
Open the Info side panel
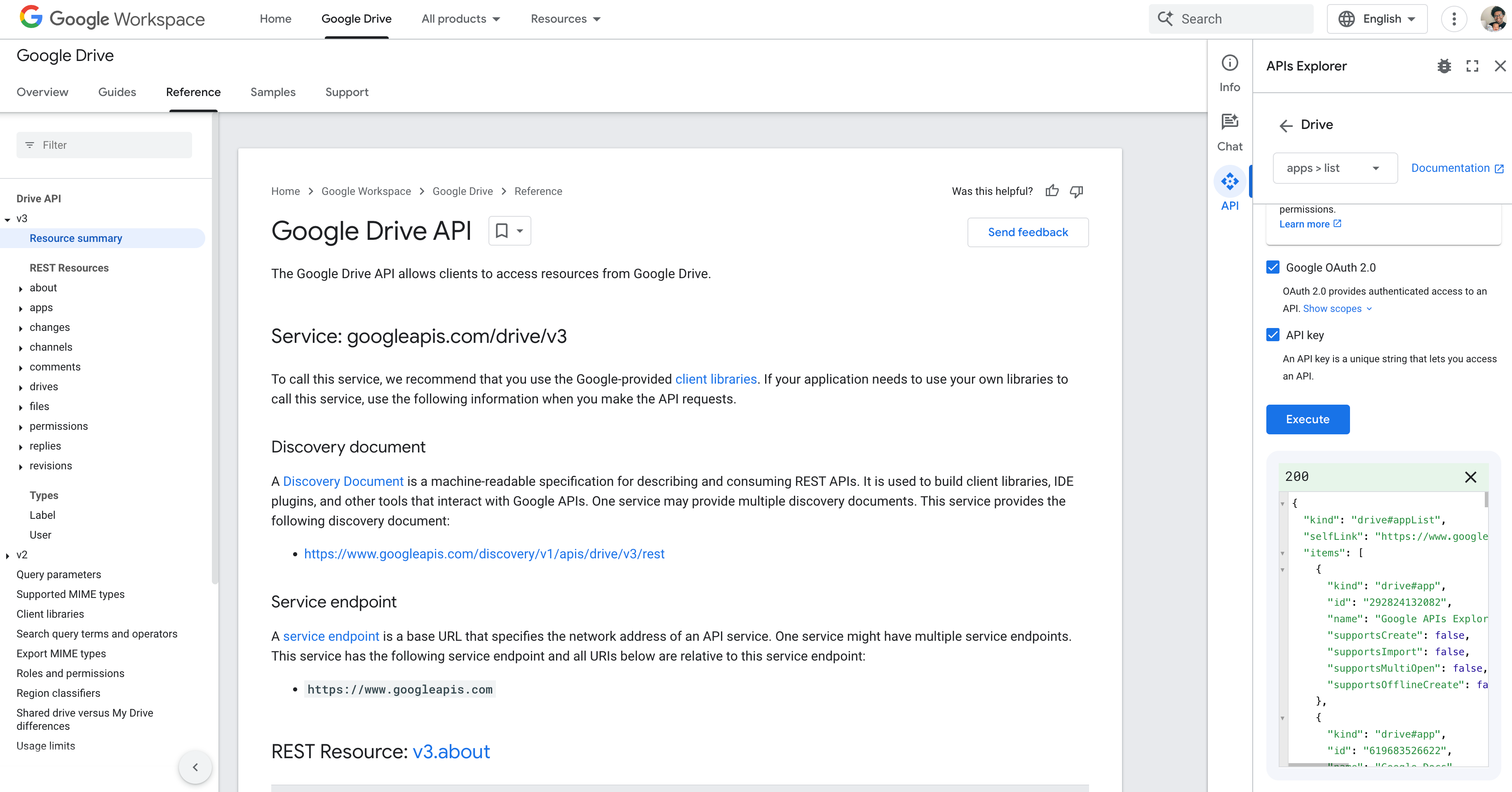(x=1230, y=74)
